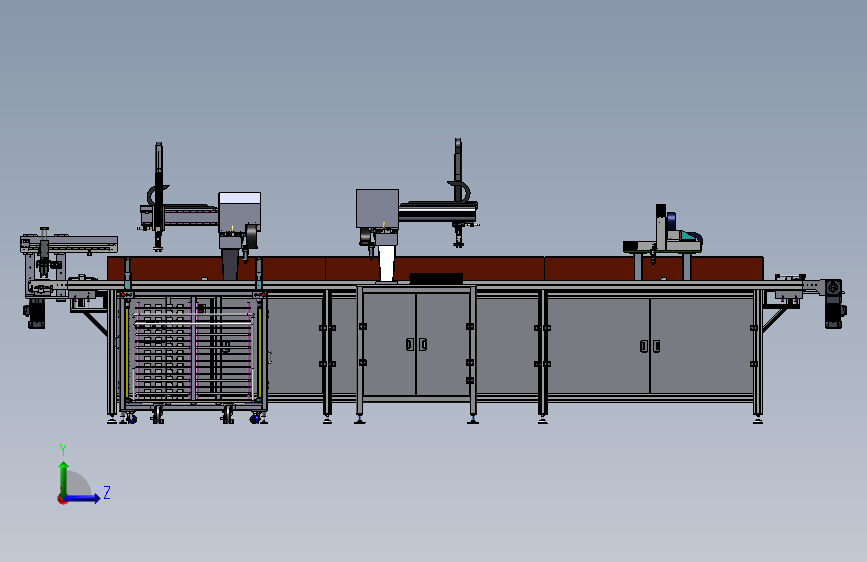This screenshot has width=867, height=562.
Task: Select the desktop dispensing robot on the right
Action: [663, 236]
